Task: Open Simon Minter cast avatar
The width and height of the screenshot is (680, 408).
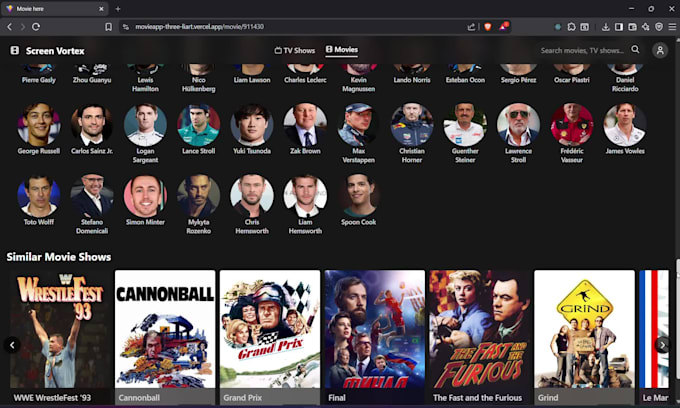Action: [x=145, y=195]
